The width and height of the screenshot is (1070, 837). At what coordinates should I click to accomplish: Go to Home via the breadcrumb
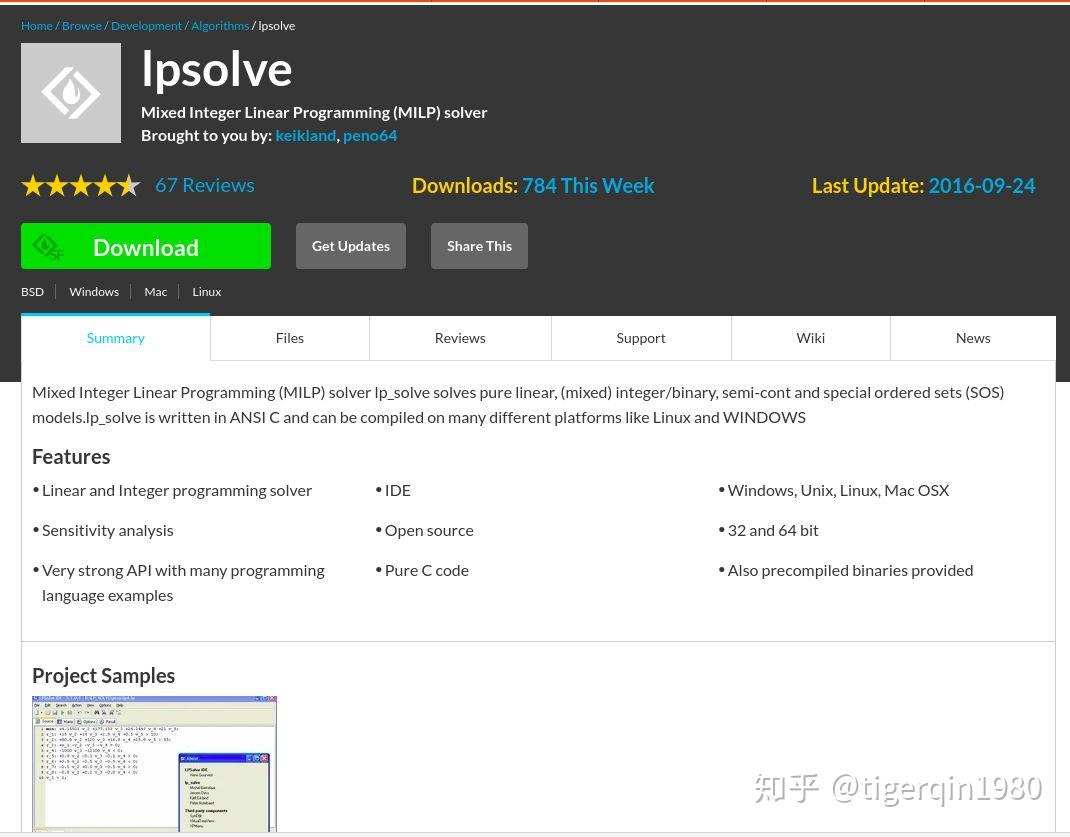click(x=36, y=25)
